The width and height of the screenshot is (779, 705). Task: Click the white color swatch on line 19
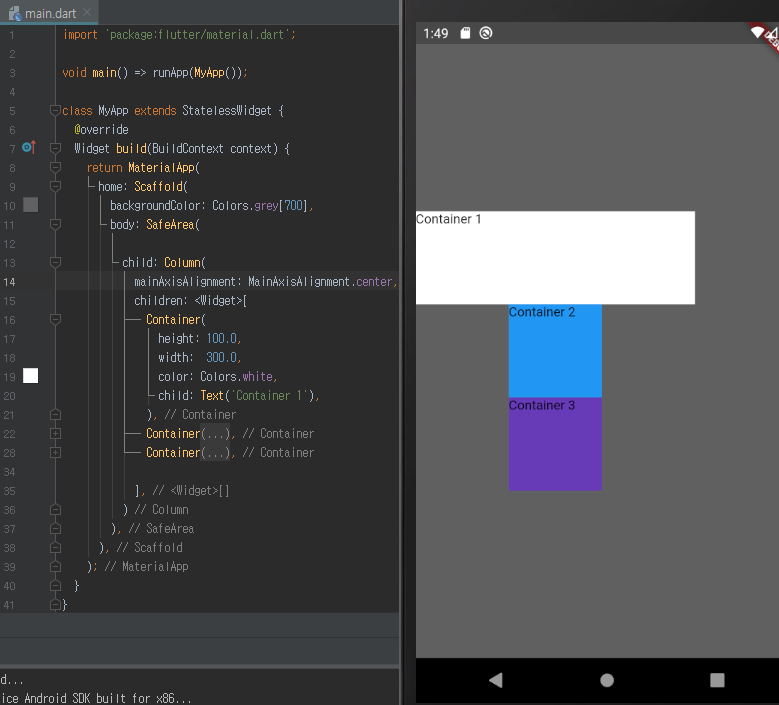tap(30, 376)
